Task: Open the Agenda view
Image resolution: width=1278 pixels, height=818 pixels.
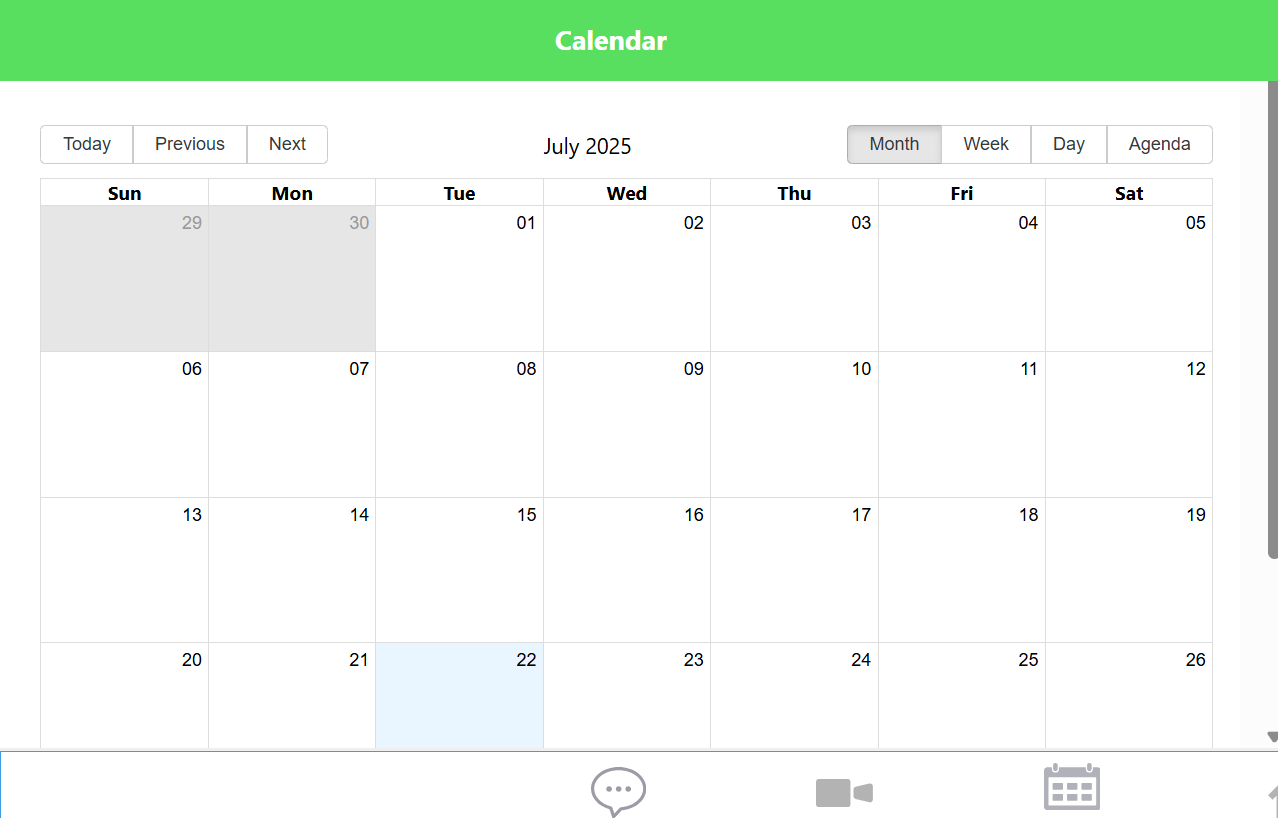Action: 1159,144
